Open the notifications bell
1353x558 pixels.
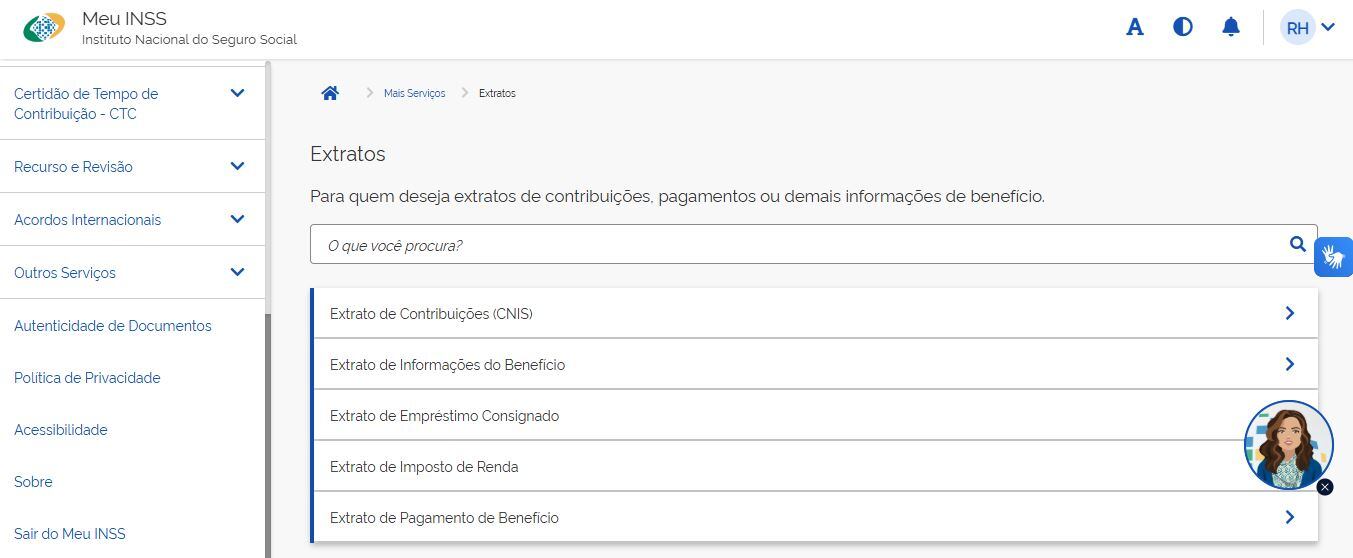click(1231, 27)
